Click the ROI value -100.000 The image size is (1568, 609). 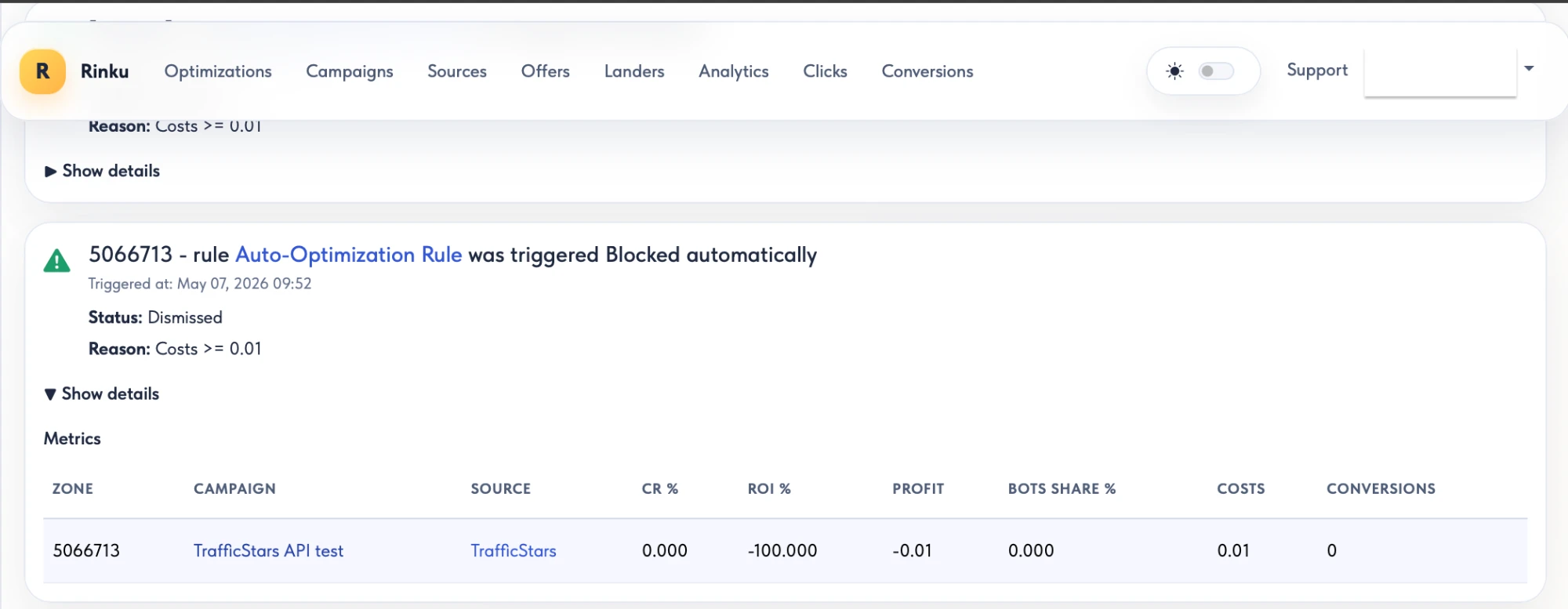782,551
